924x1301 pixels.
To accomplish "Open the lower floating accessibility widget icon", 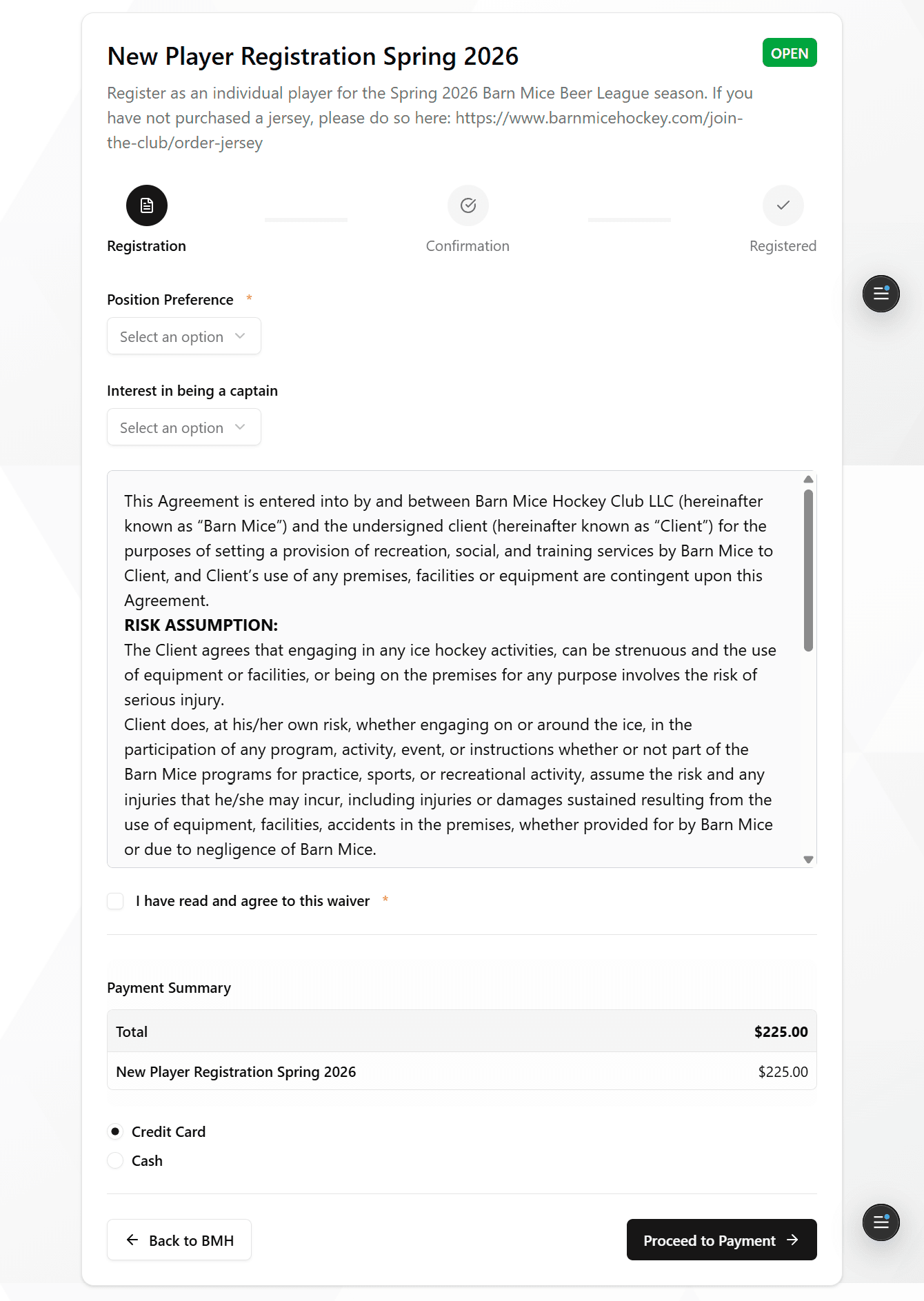I will (881, 1222).
